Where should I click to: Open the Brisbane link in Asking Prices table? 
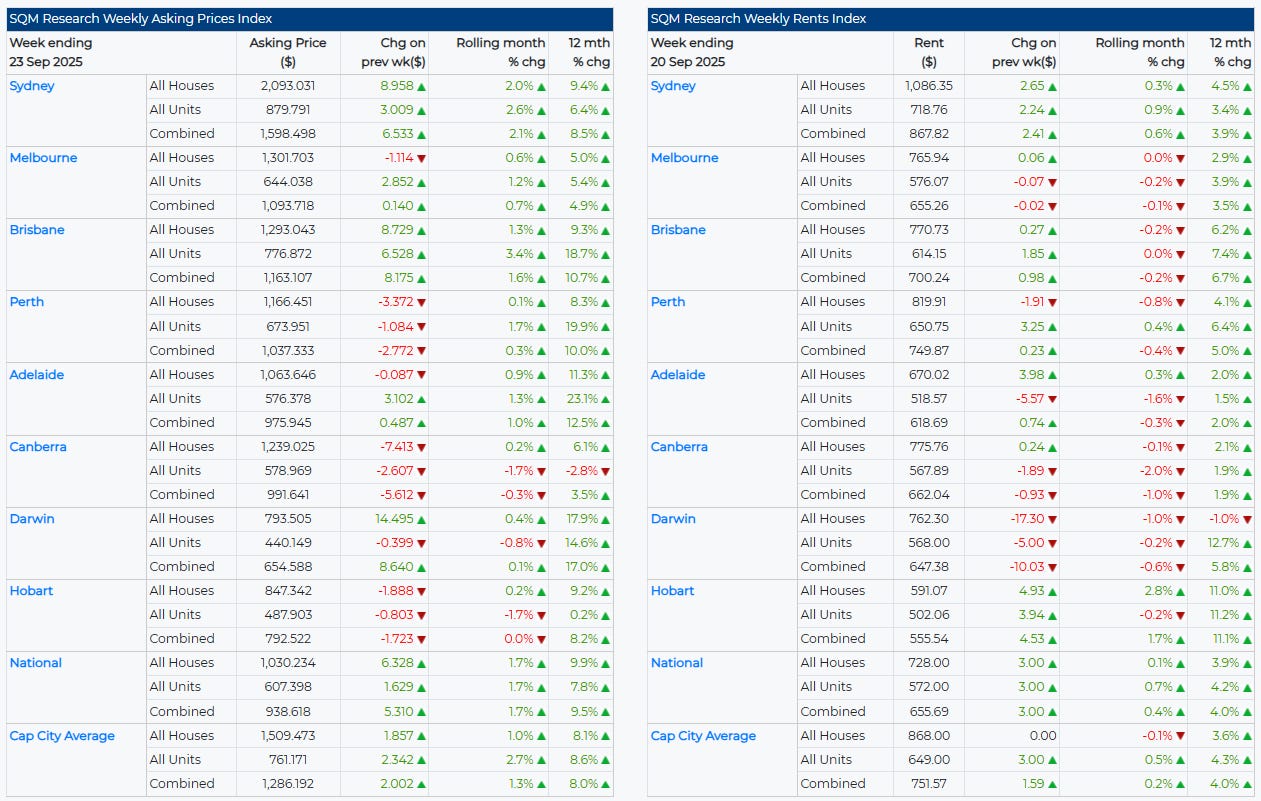pyautogui.click(x=37, y=230)
